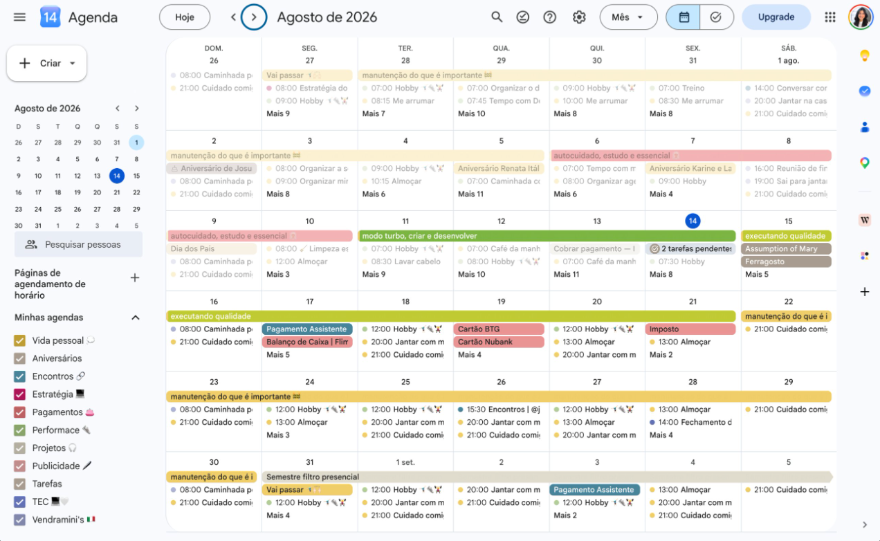Screen dimensions: 880x541
Task: Open the W add-on in side panel
Action: 865,220
